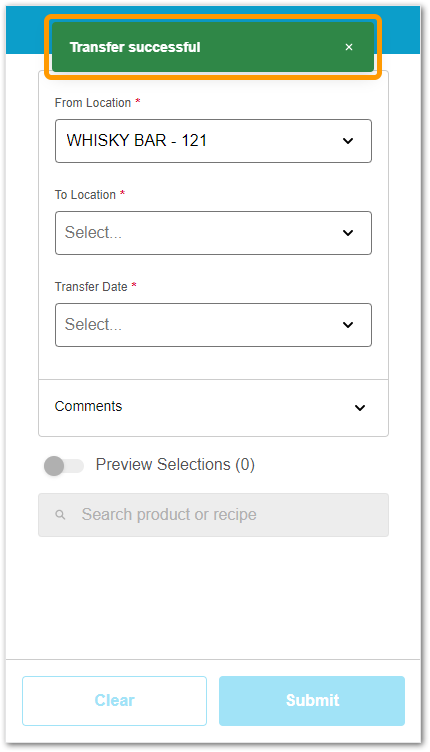Expand Comments section using its chevron

pos(360,408)
